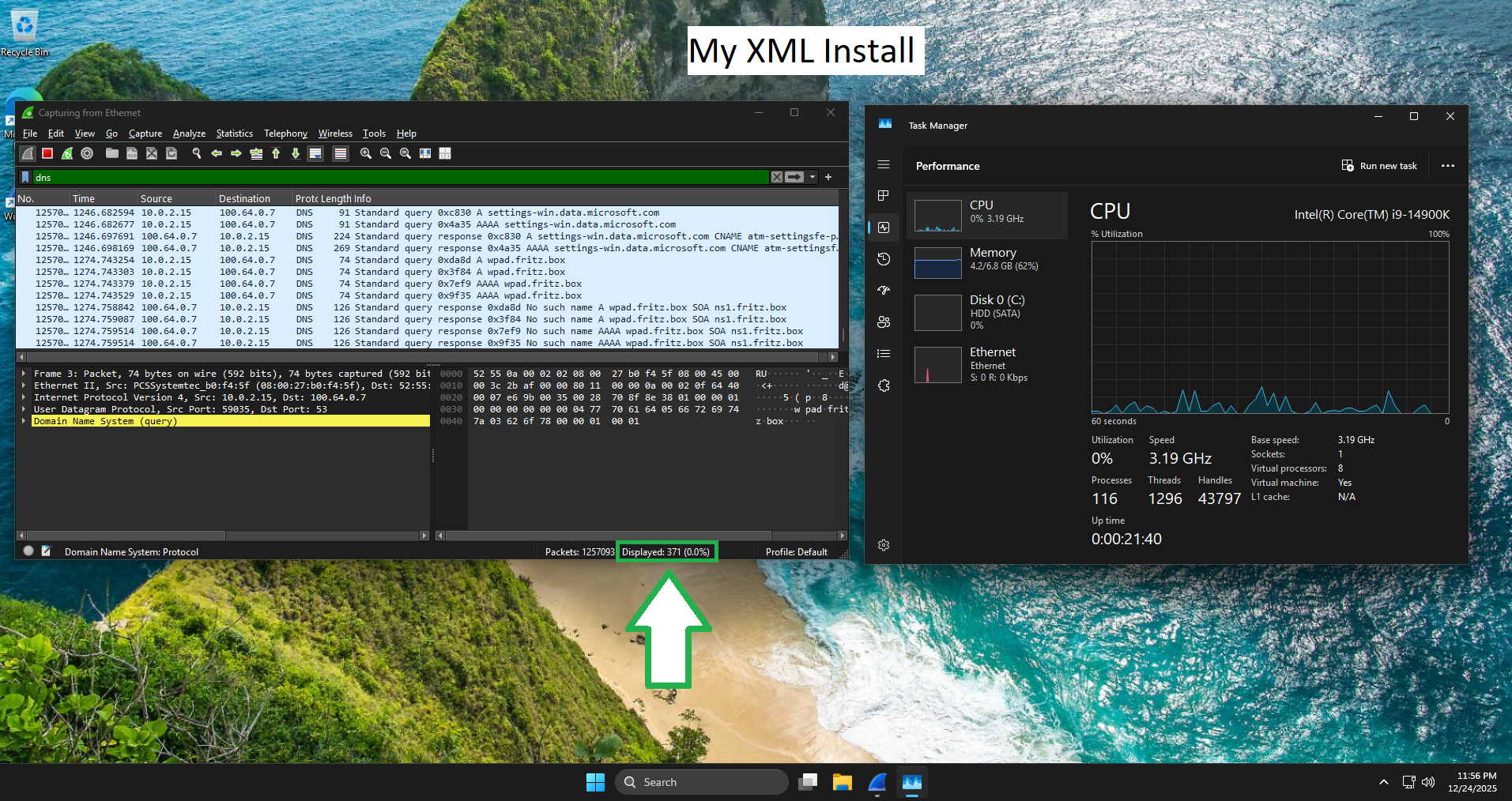Click the dns display filter field
Screen dimensions: 1512x801
tap(395, 177)
